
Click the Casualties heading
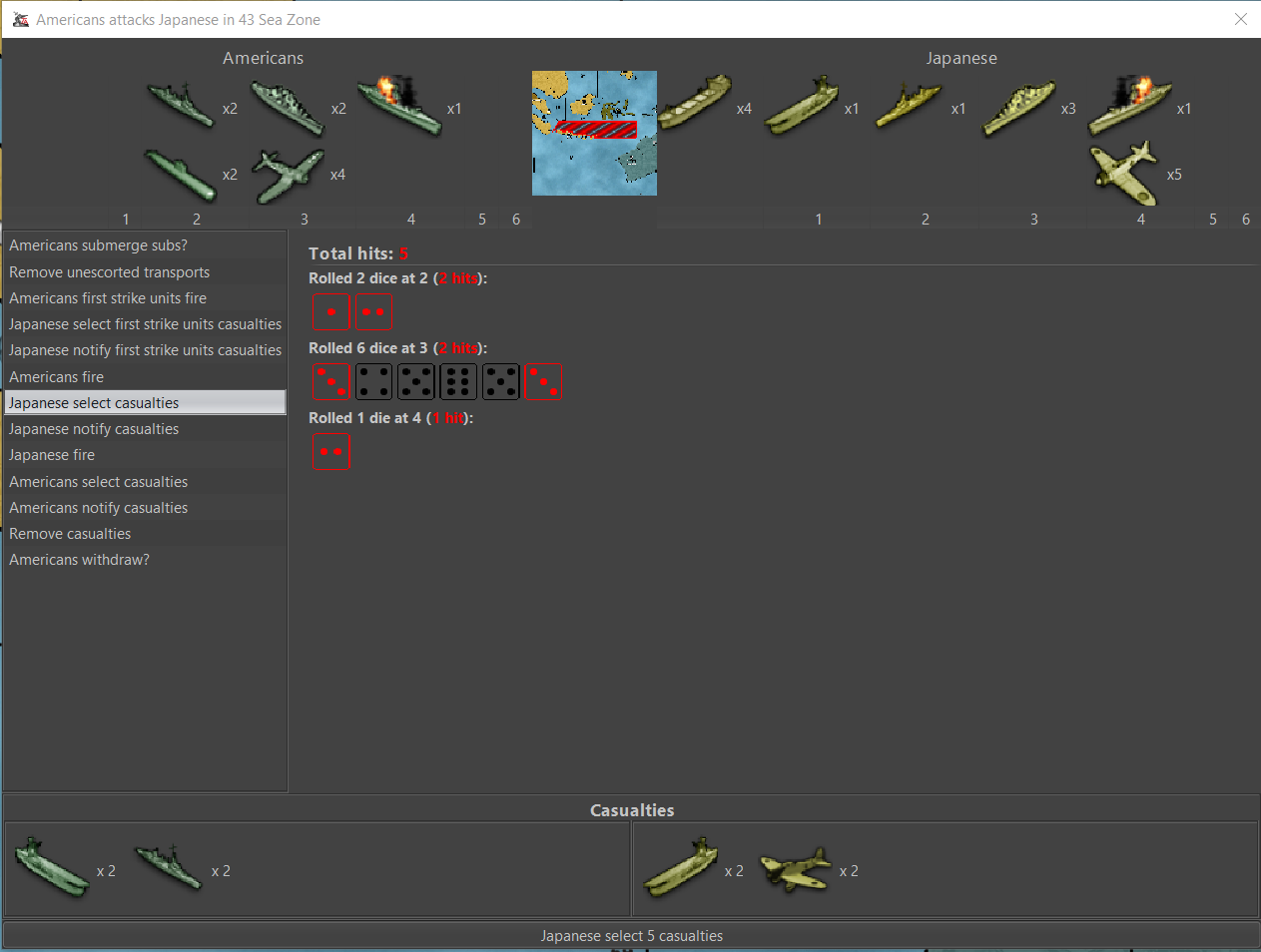coord(632,810)
